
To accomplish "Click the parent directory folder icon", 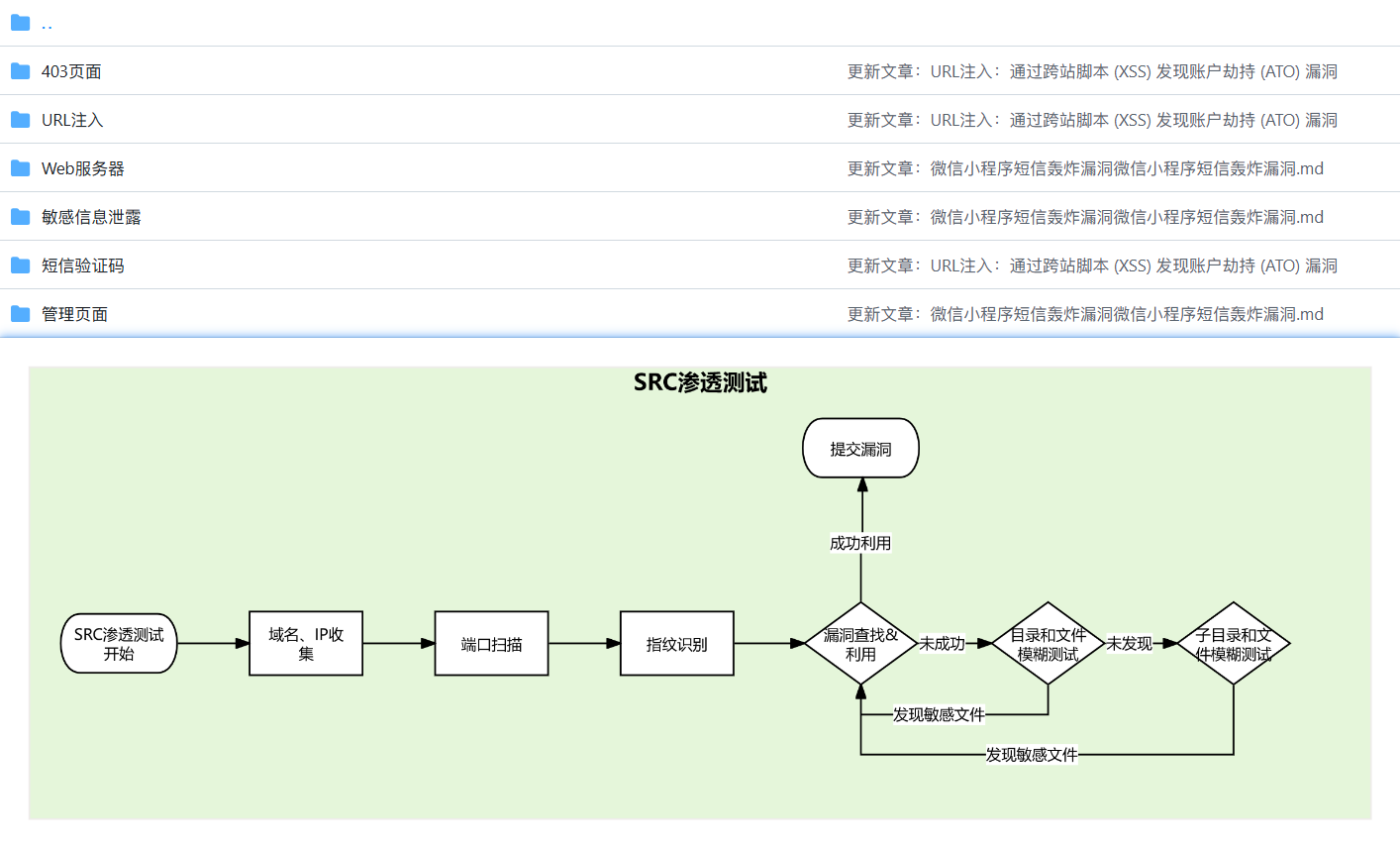I will tap(20, 22).
